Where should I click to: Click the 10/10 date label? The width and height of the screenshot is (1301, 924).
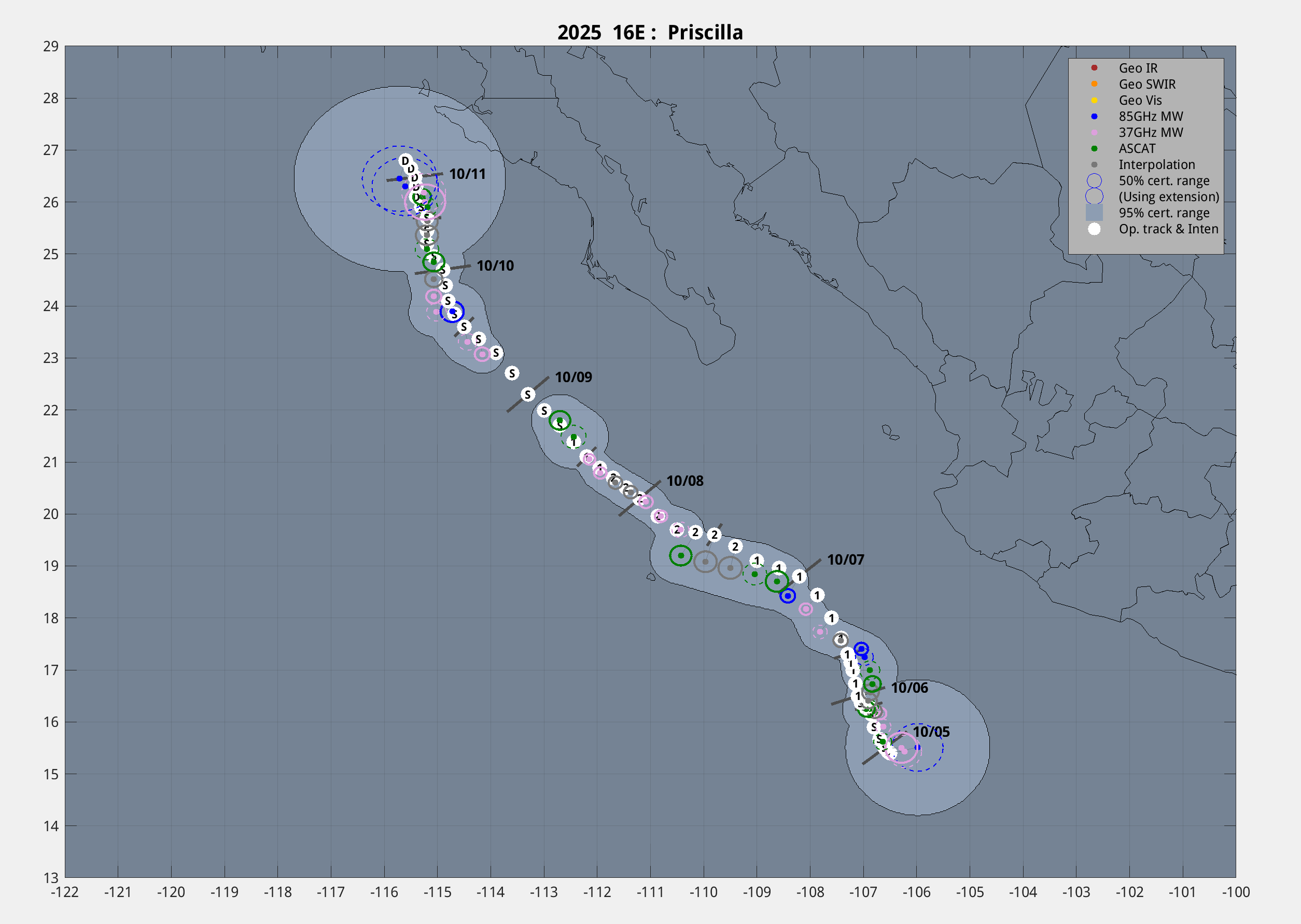pyautogui.click(x=495, y=265)
